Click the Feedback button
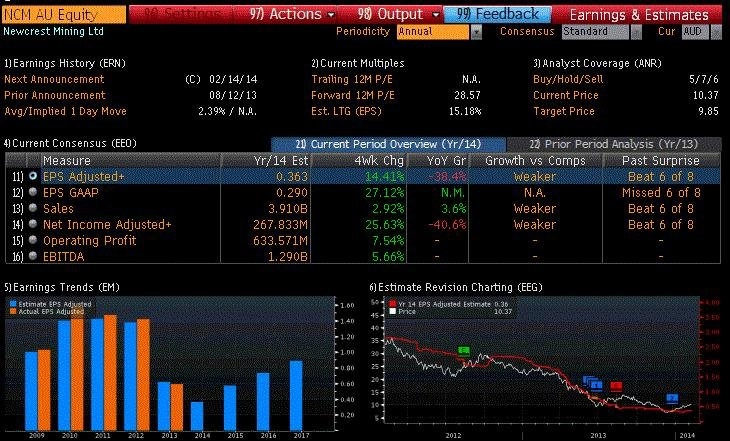Screen dimensions: 730x441 497,14
